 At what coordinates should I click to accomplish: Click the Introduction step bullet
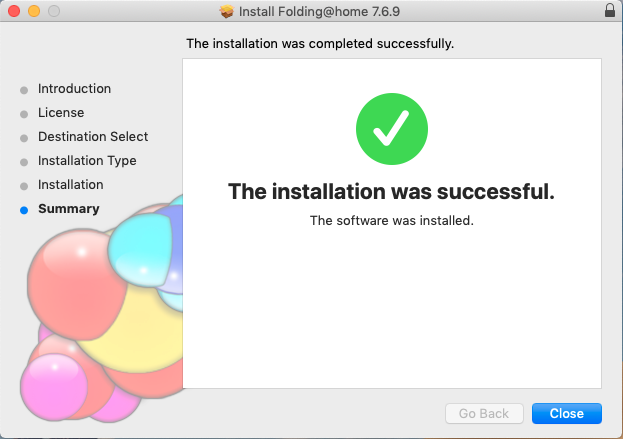click(24, 90)
